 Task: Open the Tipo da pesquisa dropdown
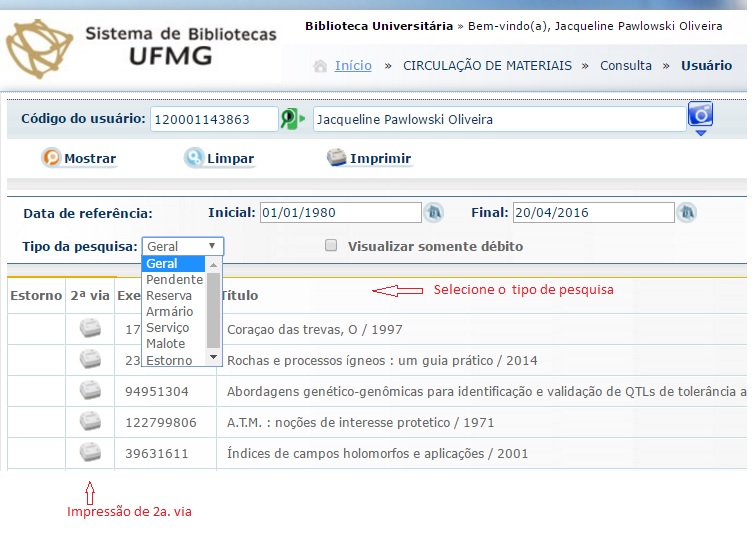(x=183, y=246)
